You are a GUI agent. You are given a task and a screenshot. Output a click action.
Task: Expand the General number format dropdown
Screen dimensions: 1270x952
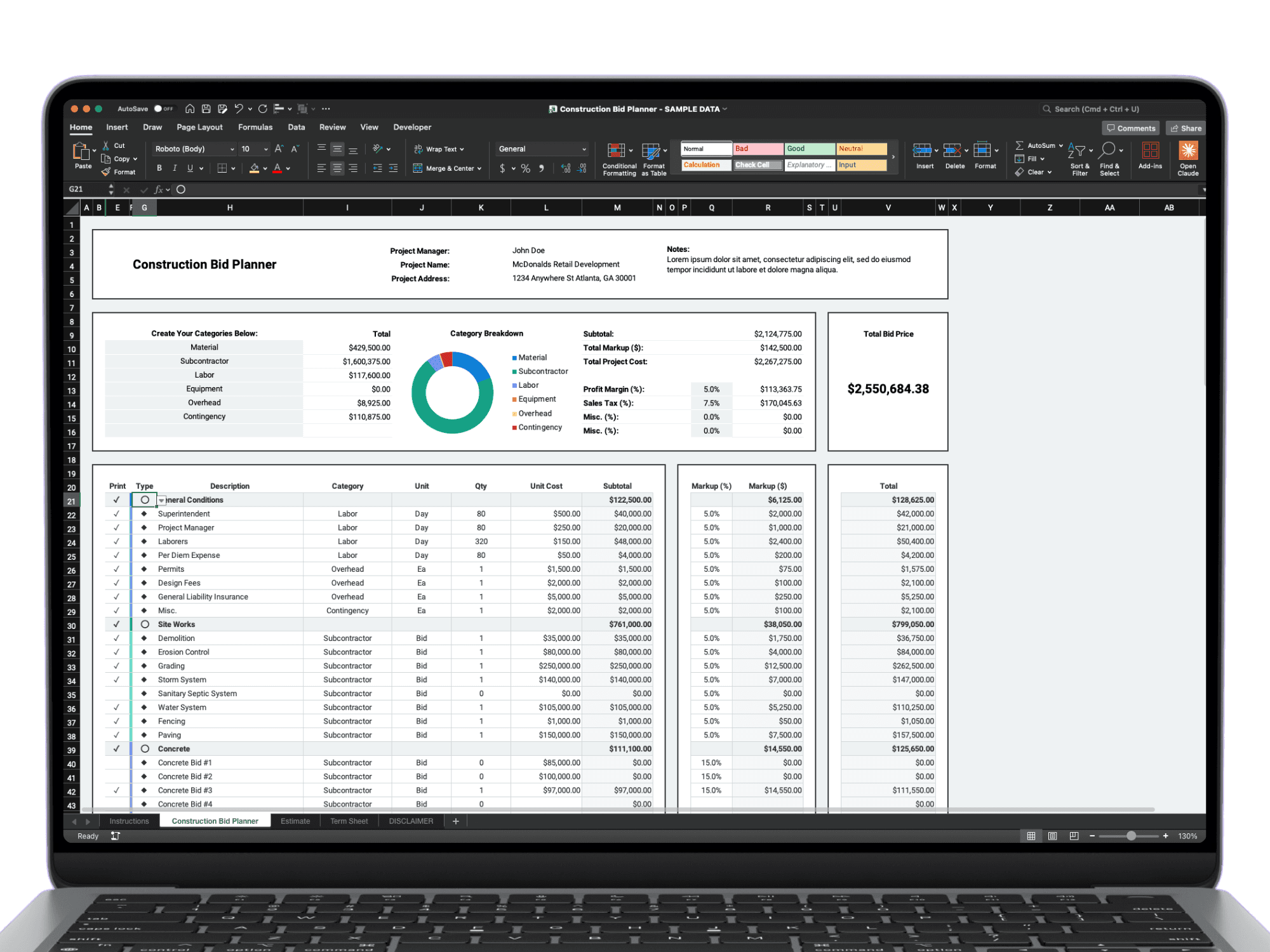coord(584,149)
